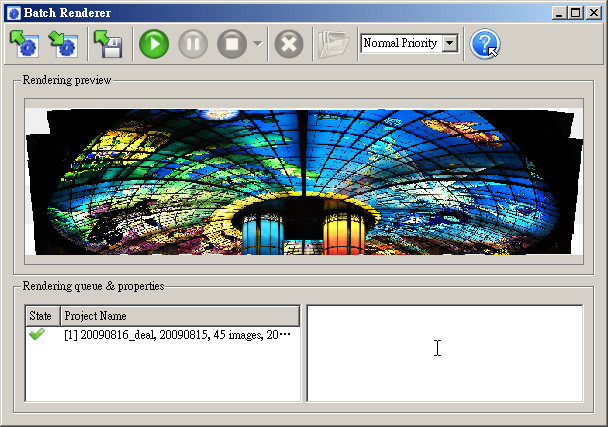Click inside the empty properties panel

pyautogui.click(x=445, y=353)
